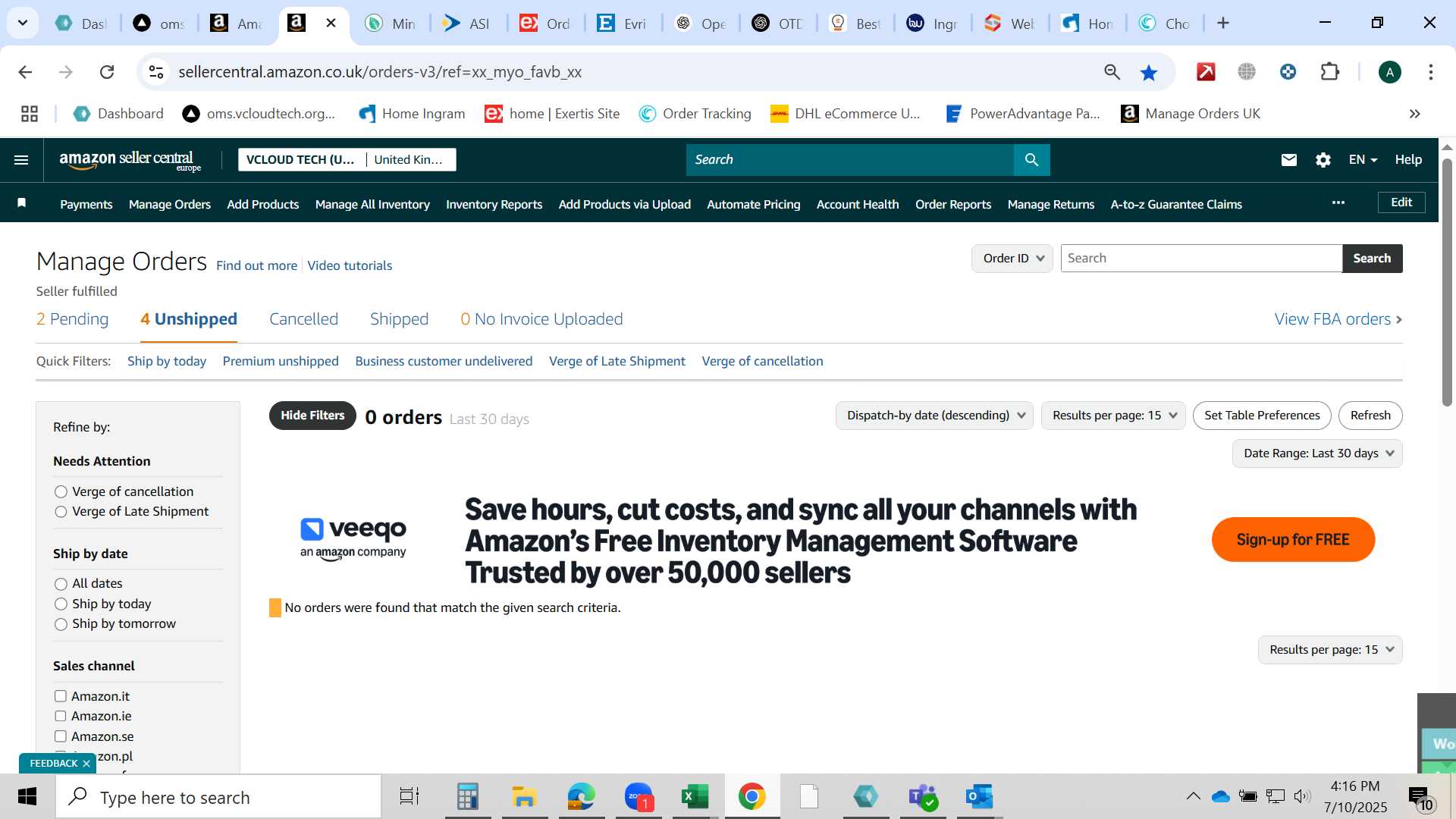Click Sign-up for FREE Veeqo button
Screen dimensions: 1456x819
[1293, 540]
